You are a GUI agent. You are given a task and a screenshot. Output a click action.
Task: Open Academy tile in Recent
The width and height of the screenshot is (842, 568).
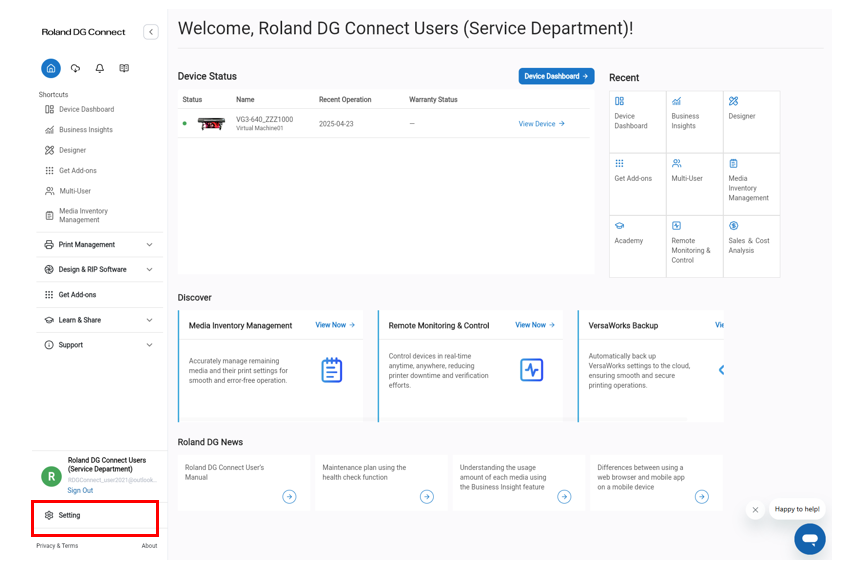638,246
